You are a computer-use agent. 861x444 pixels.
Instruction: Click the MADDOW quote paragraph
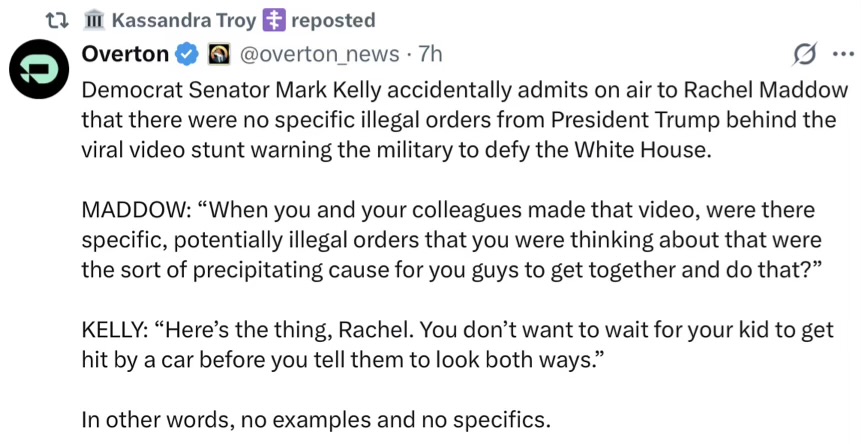(448, 239)
